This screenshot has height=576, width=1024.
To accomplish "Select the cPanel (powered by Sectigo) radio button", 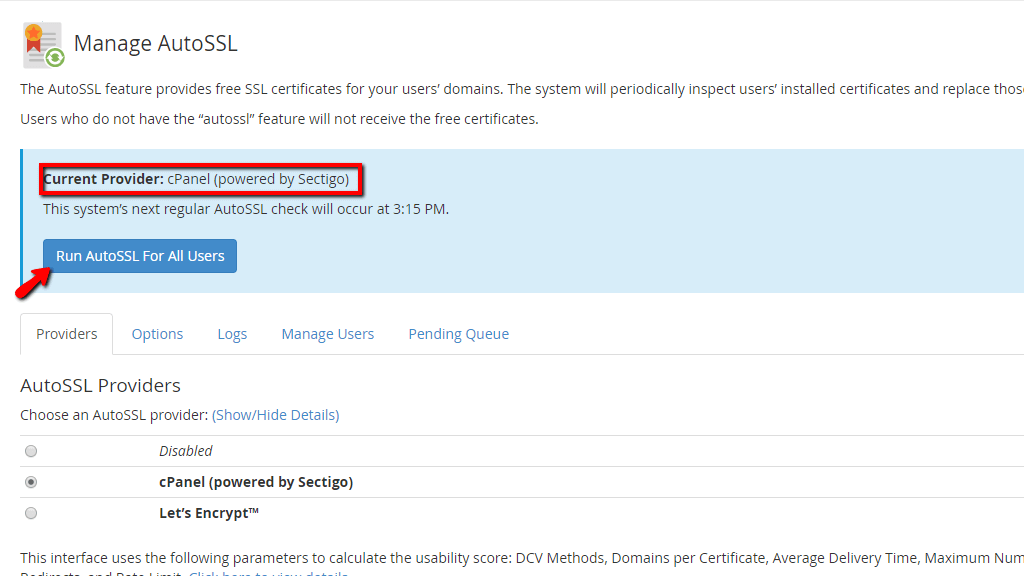I will pyautogui.click(x=31, y=482).
